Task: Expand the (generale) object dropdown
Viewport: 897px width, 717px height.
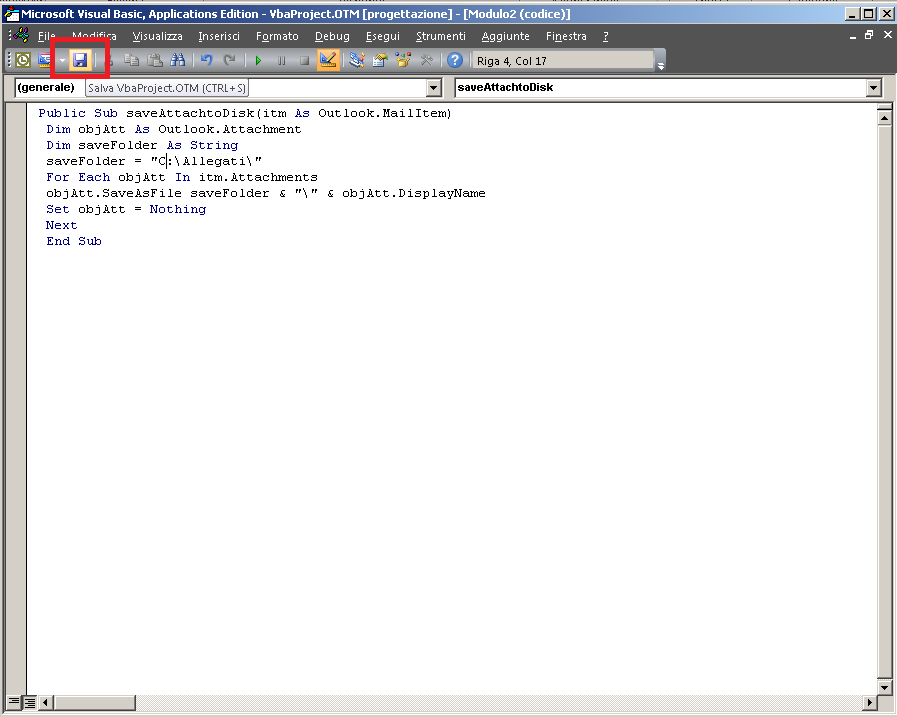Action: (x=434, y=88)
